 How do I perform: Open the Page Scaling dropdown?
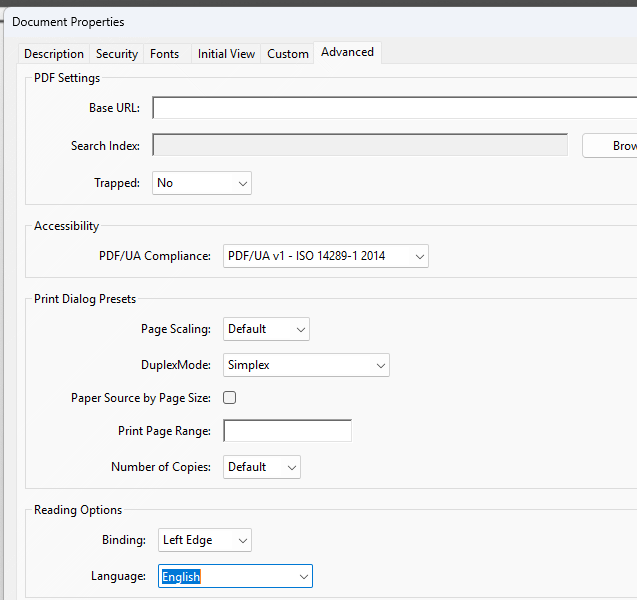pyautogui.click(x=266, y=329)
